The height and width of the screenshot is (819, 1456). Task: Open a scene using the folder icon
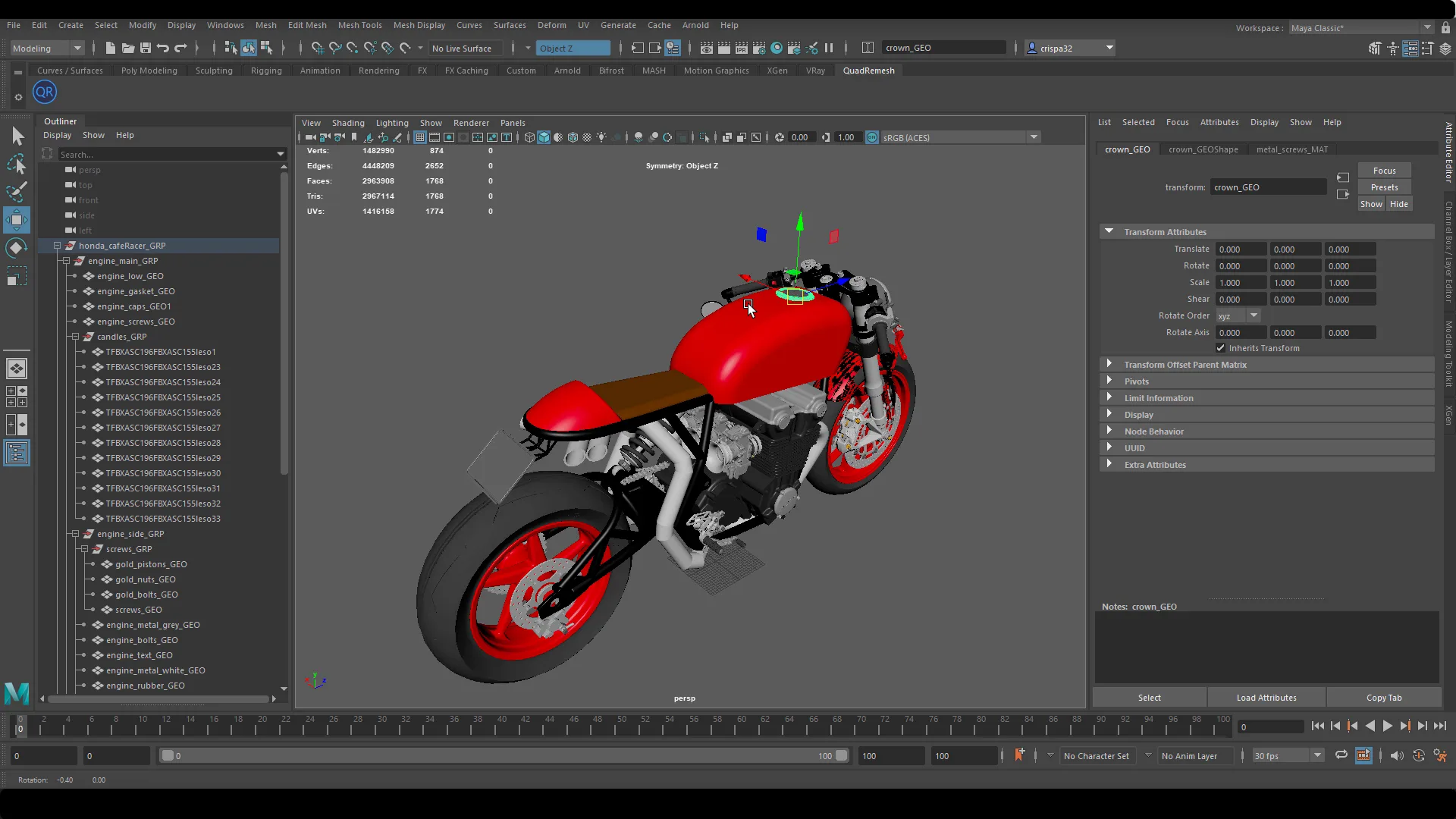point(127,48)
